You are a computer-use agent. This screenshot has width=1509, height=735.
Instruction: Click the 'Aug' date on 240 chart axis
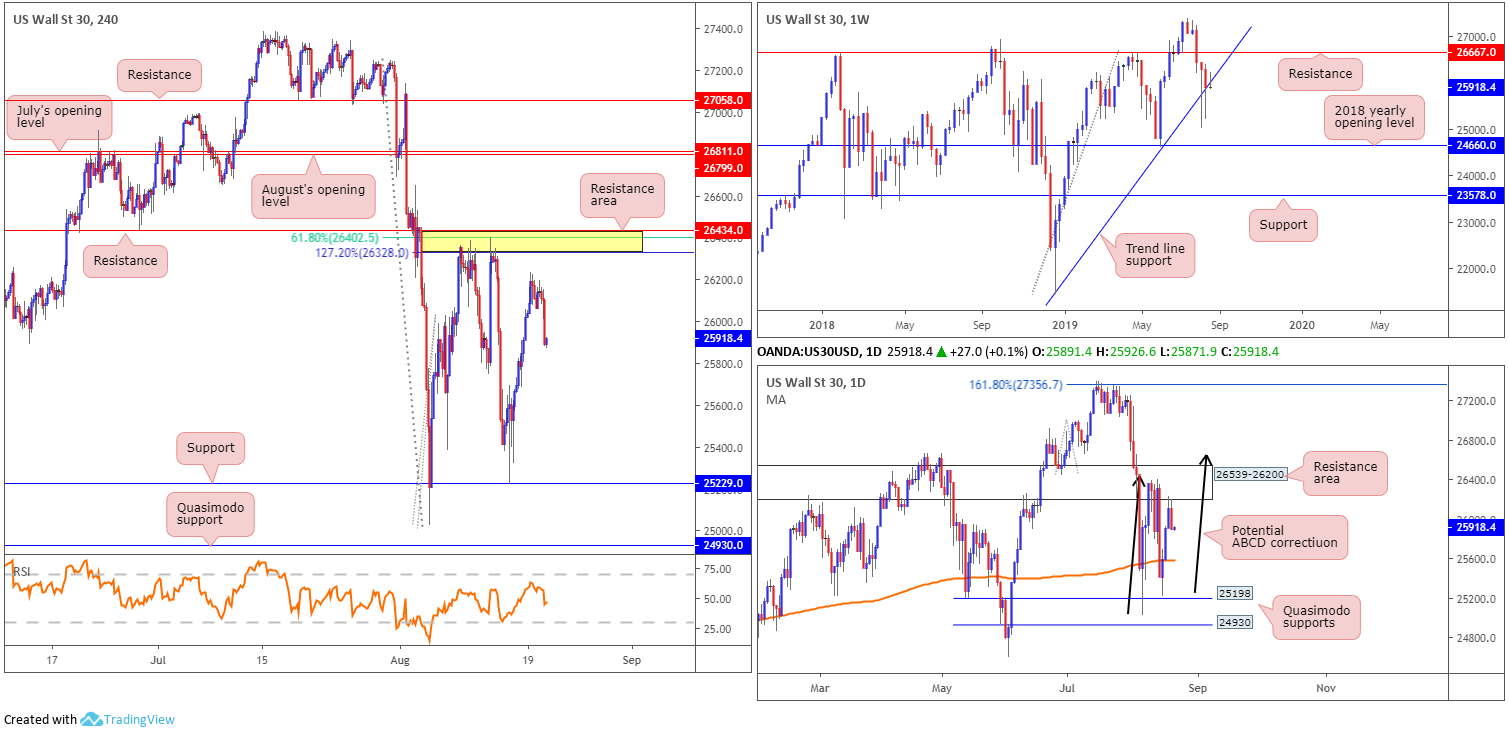point(400,660)
